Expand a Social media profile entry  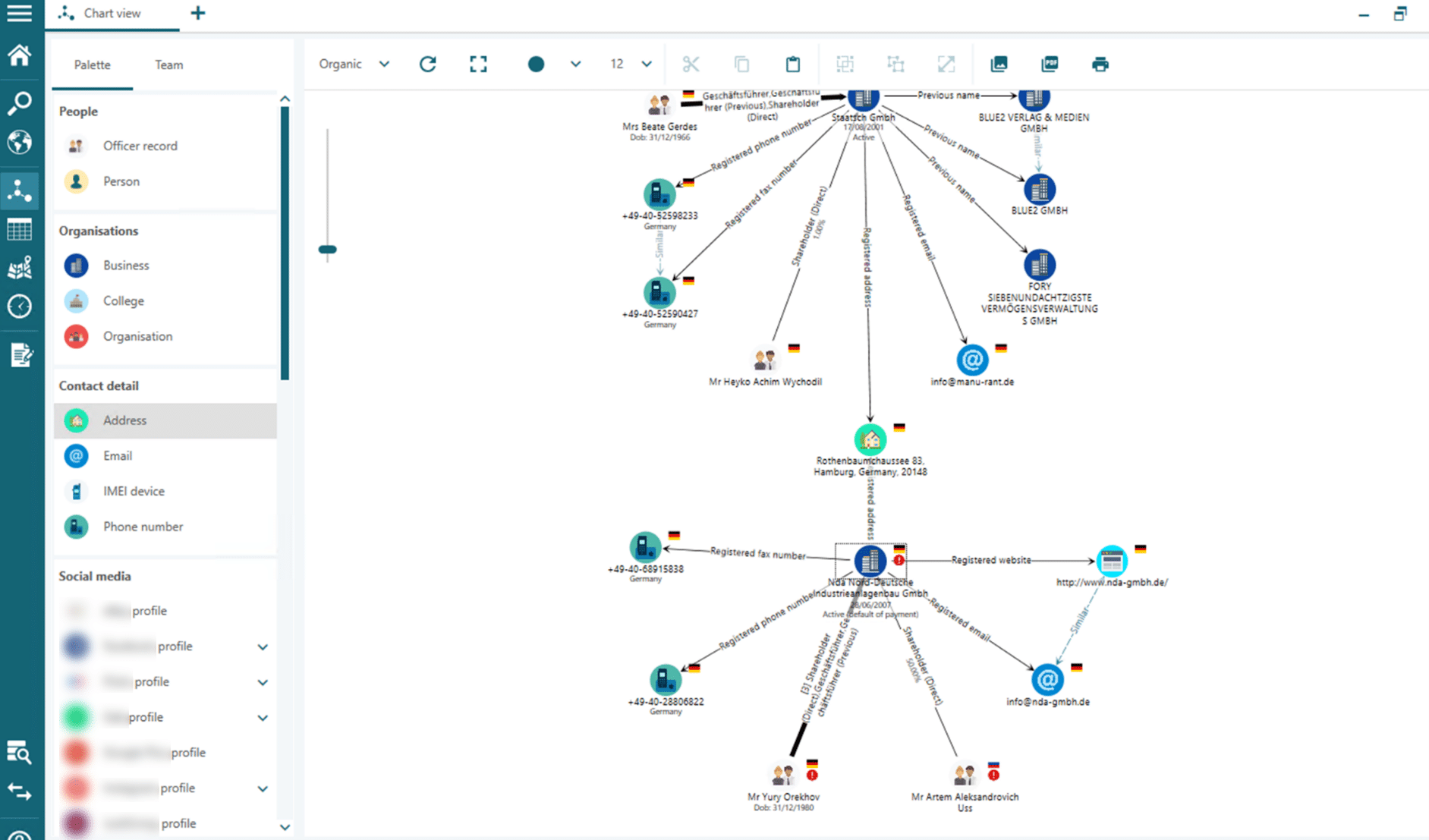pyautogui.click(x=263, y=647)
